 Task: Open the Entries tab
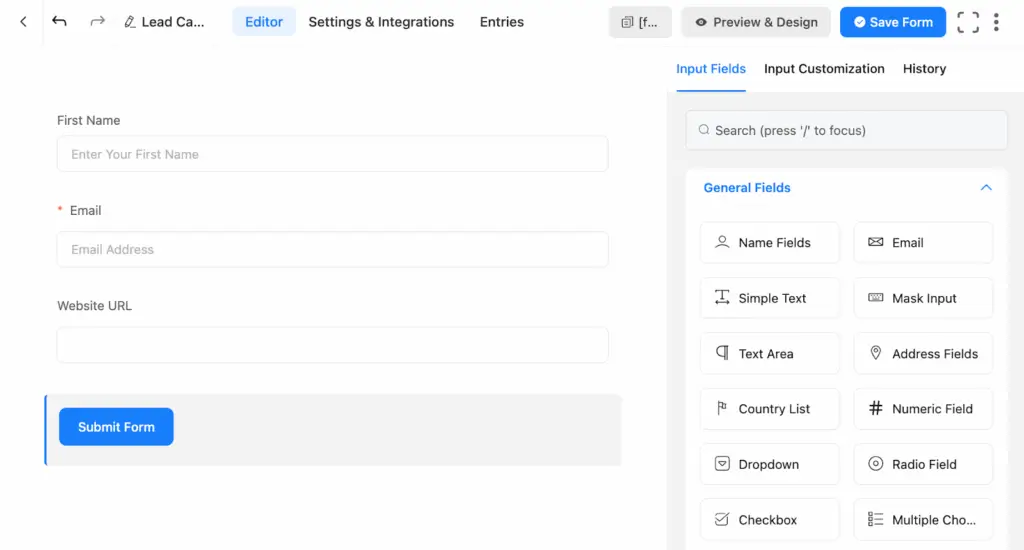[x=502, y=22]
